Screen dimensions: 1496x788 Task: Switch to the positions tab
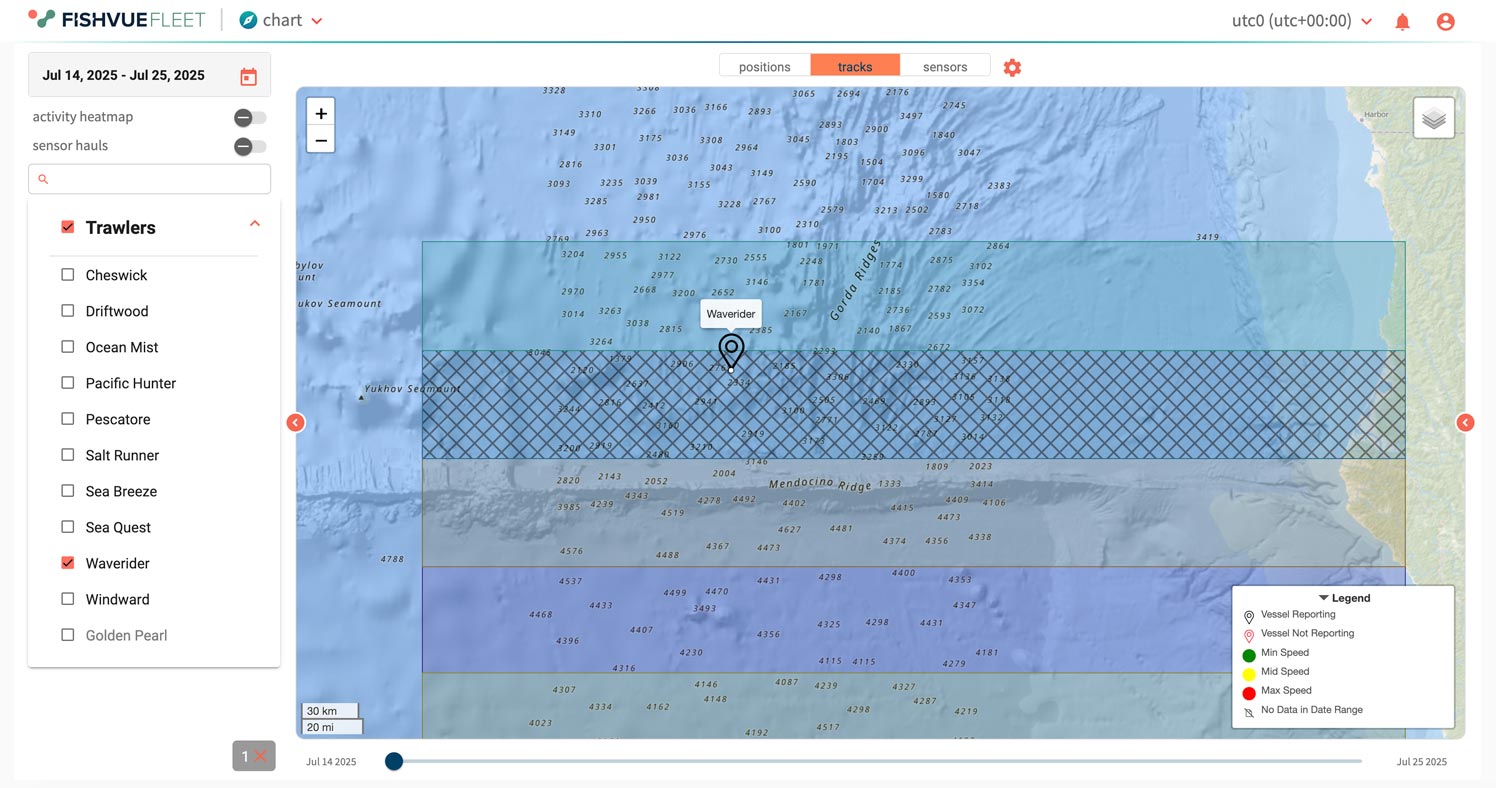pyautogui.click(x=764, y=67)
